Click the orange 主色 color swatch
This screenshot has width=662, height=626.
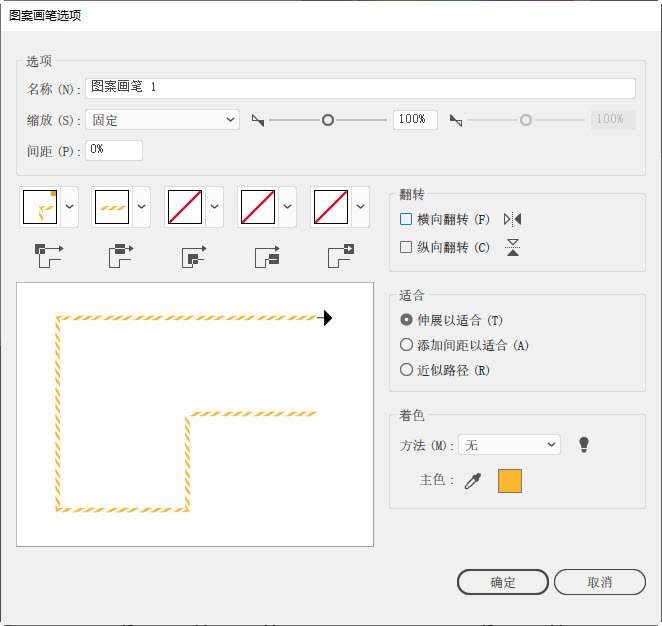click(510, 481)
